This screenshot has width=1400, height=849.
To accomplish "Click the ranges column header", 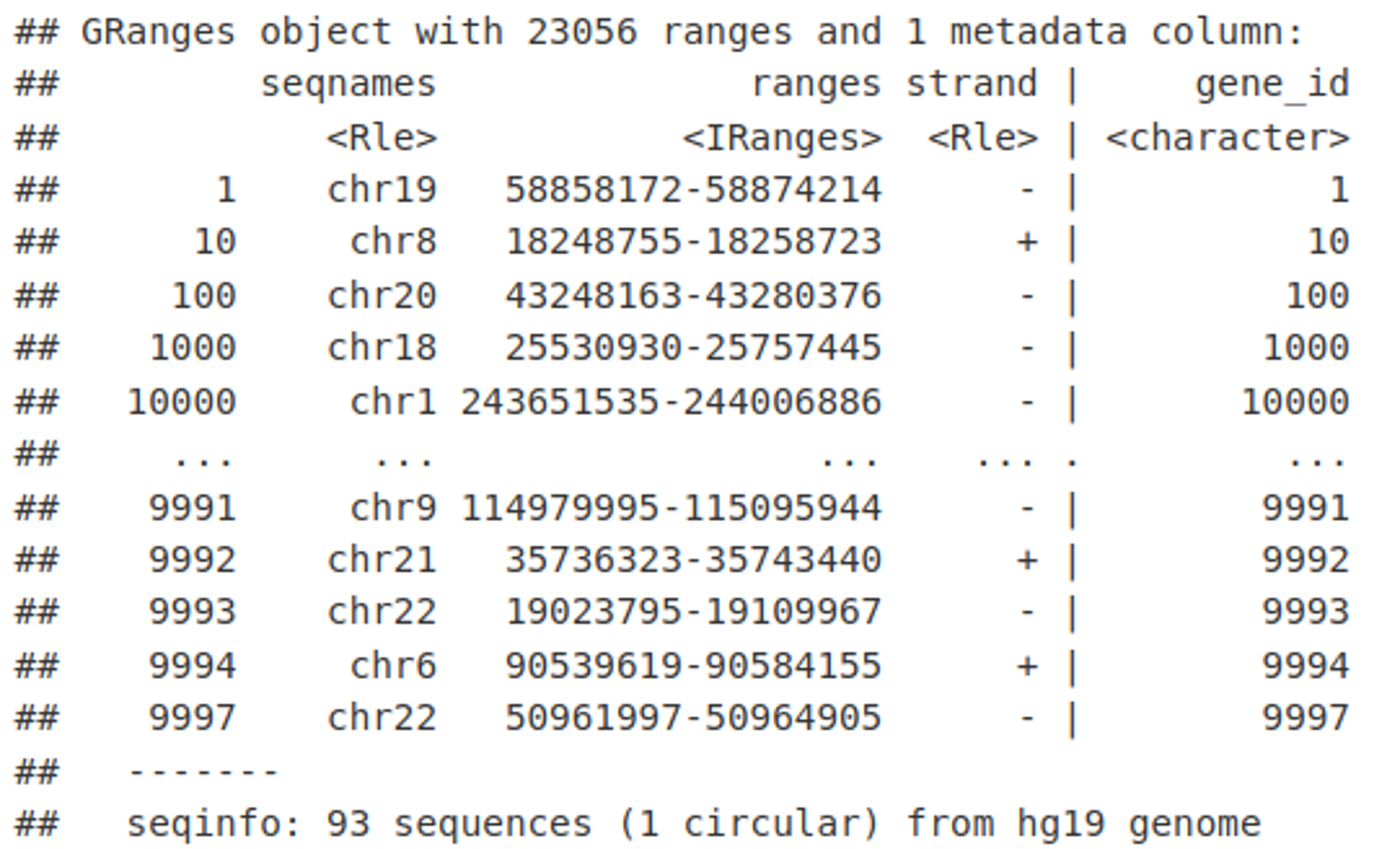I will [x=816, y=85].
